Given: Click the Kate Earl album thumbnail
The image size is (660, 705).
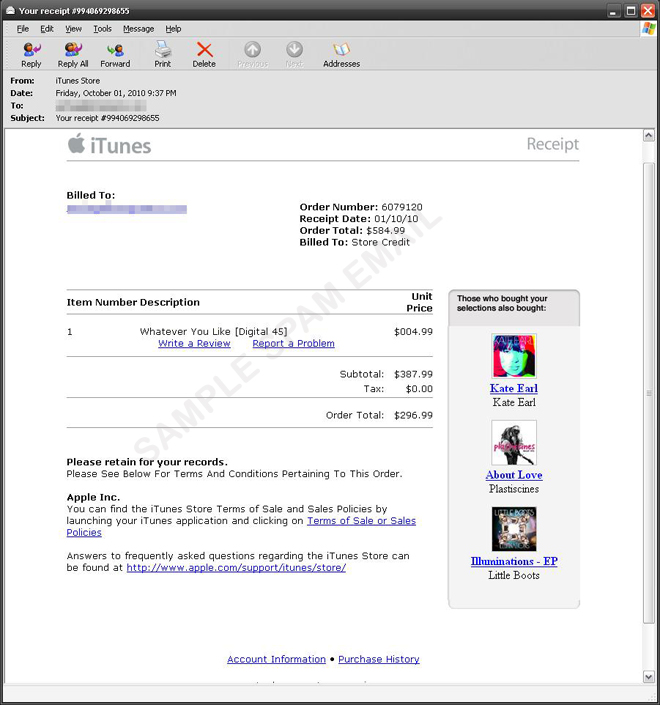Looking at the screenshot, I should (x=514, y=356).
